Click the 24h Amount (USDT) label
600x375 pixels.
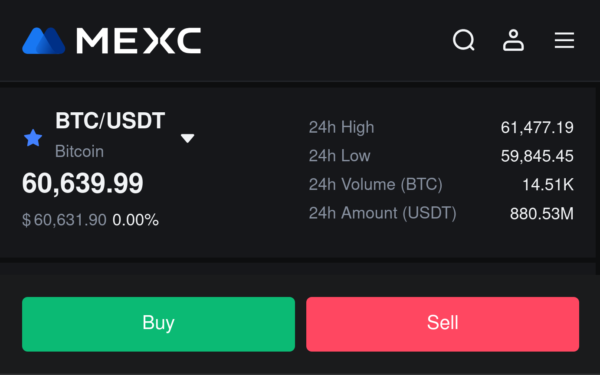point(383,213)
